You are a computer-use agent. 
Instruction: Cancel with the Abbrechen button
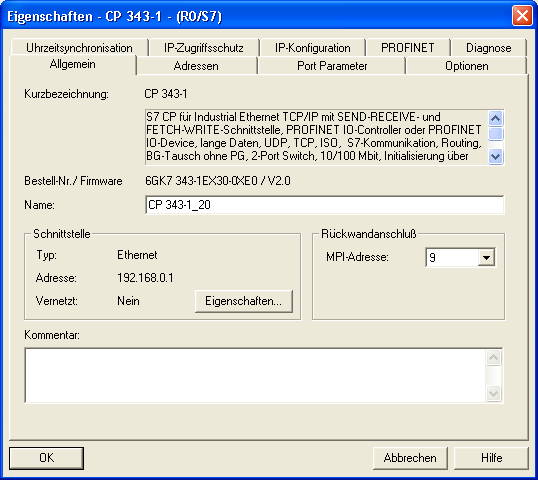tap(410, 458)
